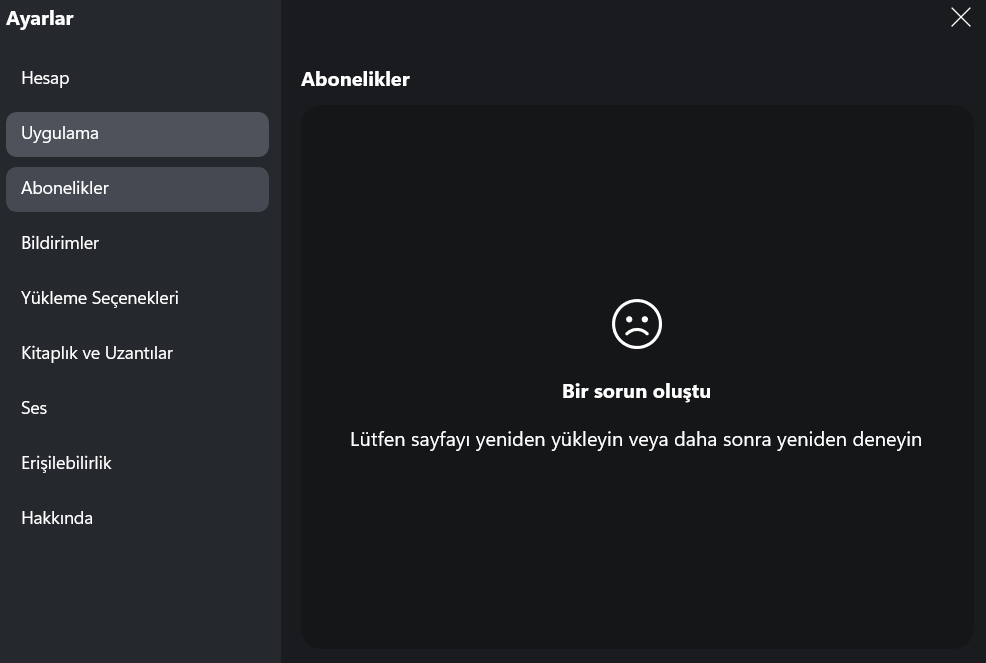Click the Bir sorun oluştu message

[637, 391]
